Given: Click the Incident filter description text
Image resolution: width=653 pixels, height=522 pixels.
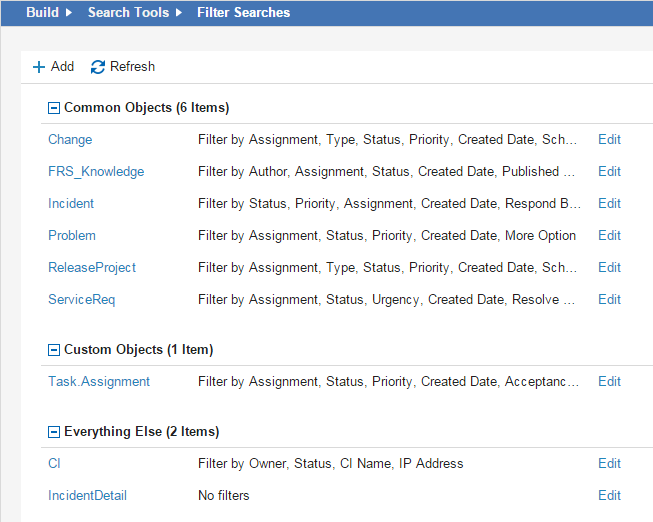Looking at the screenshot, I should (x=389, y=204).
